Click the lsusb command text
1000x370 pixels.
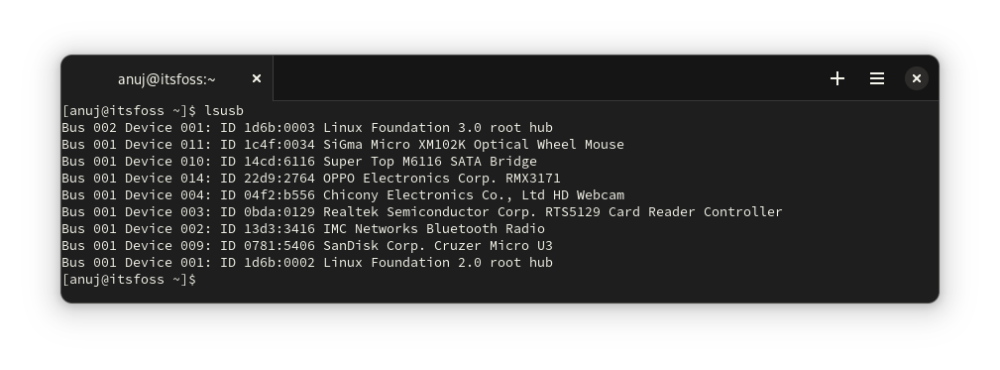224,111
